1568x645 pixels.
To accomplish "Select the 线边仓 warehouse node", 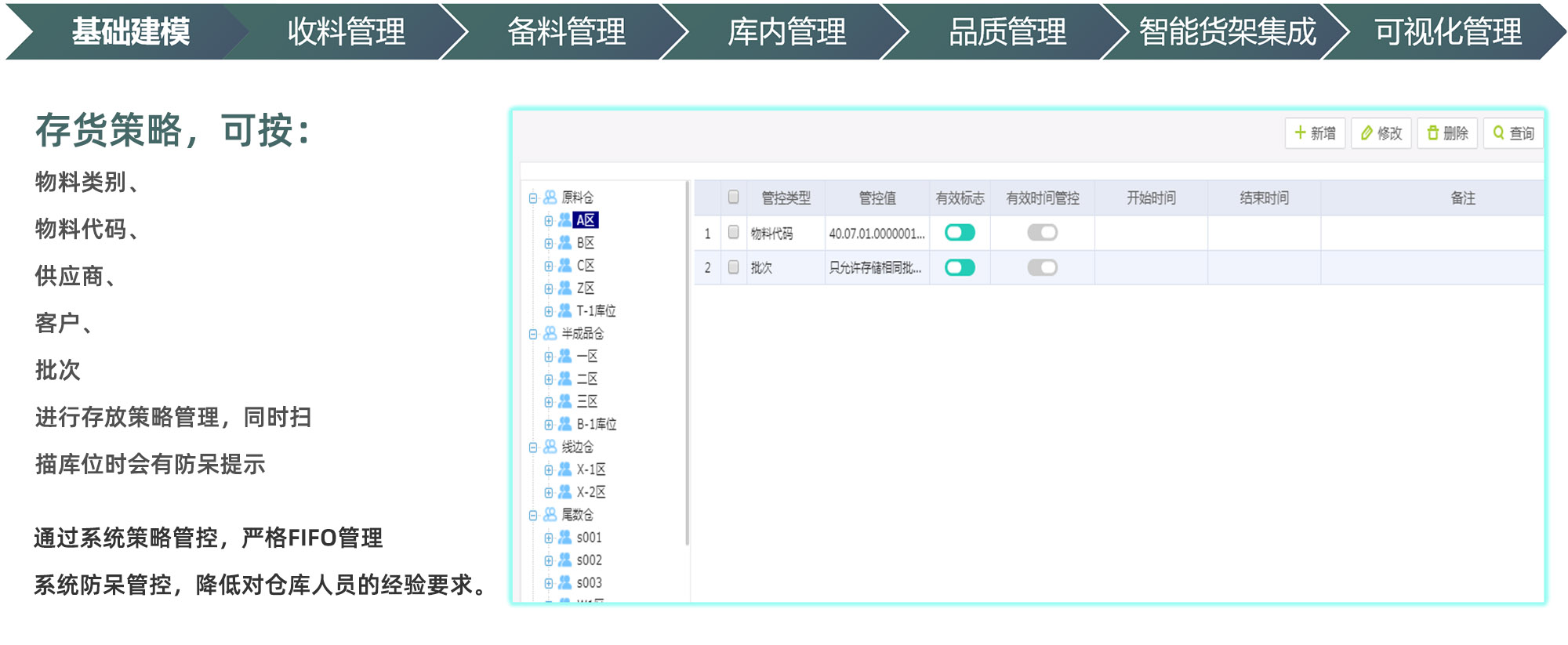I will click(577, 447).
